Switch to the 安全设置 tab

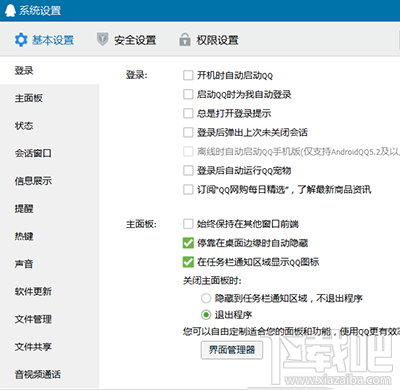pyautogui.click(x=126, y=40)
